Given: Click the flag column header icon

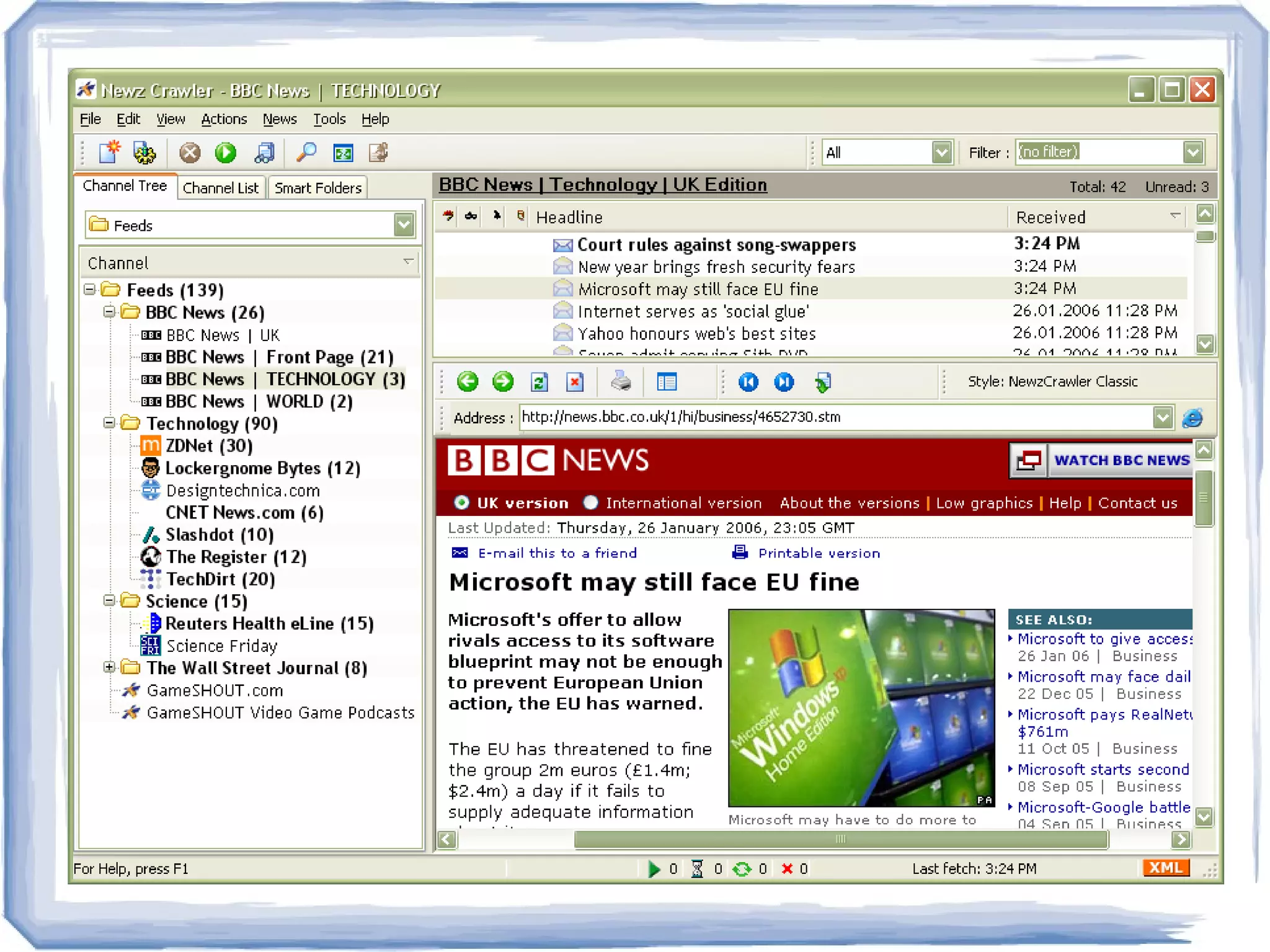Looking at the screenshot, I should pyautogui.click(x=448, y=216).
